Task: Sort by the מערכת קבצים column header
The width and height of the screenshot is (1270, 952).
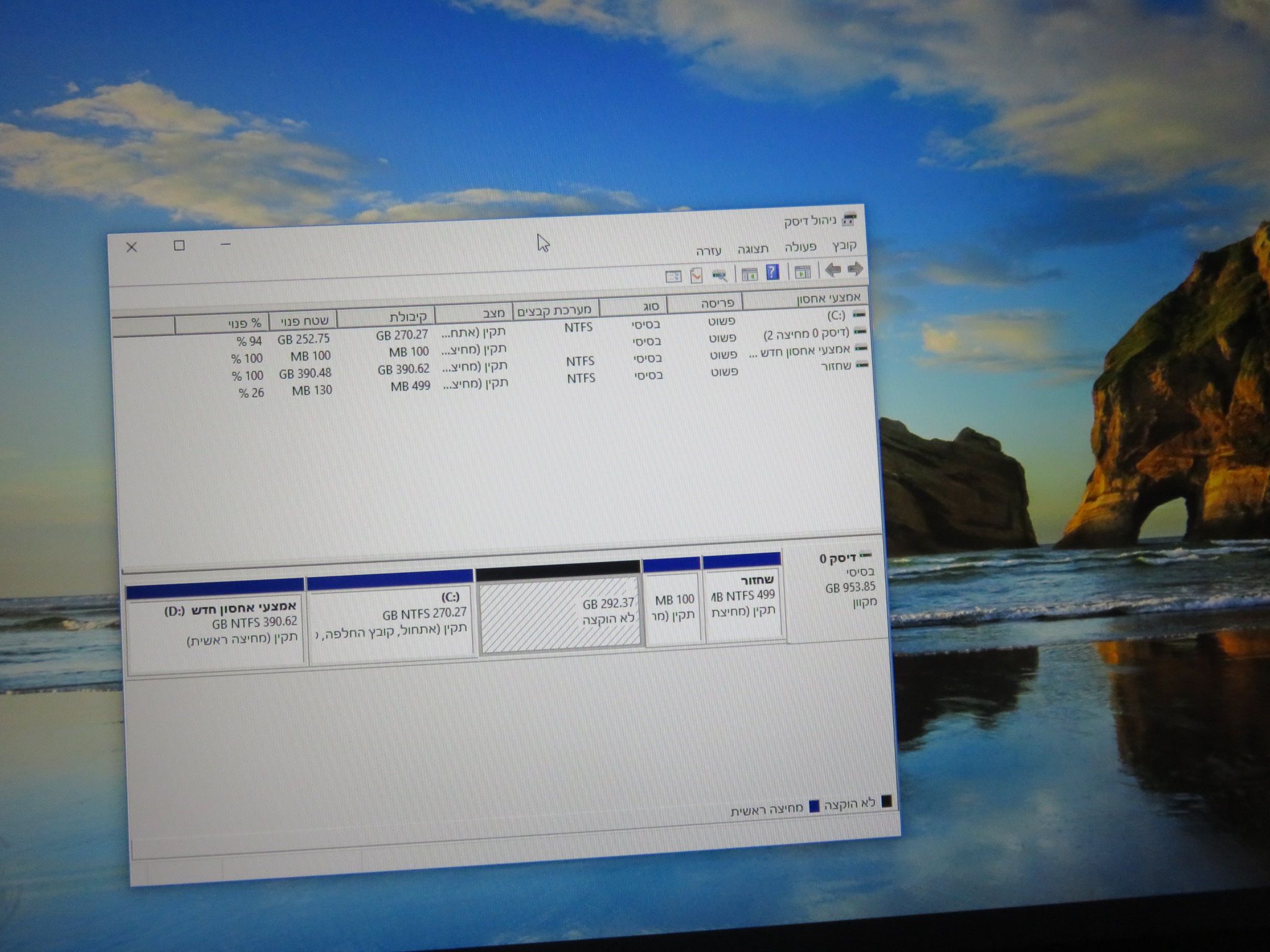Action: pyautogui.click(x=554, y=310)
